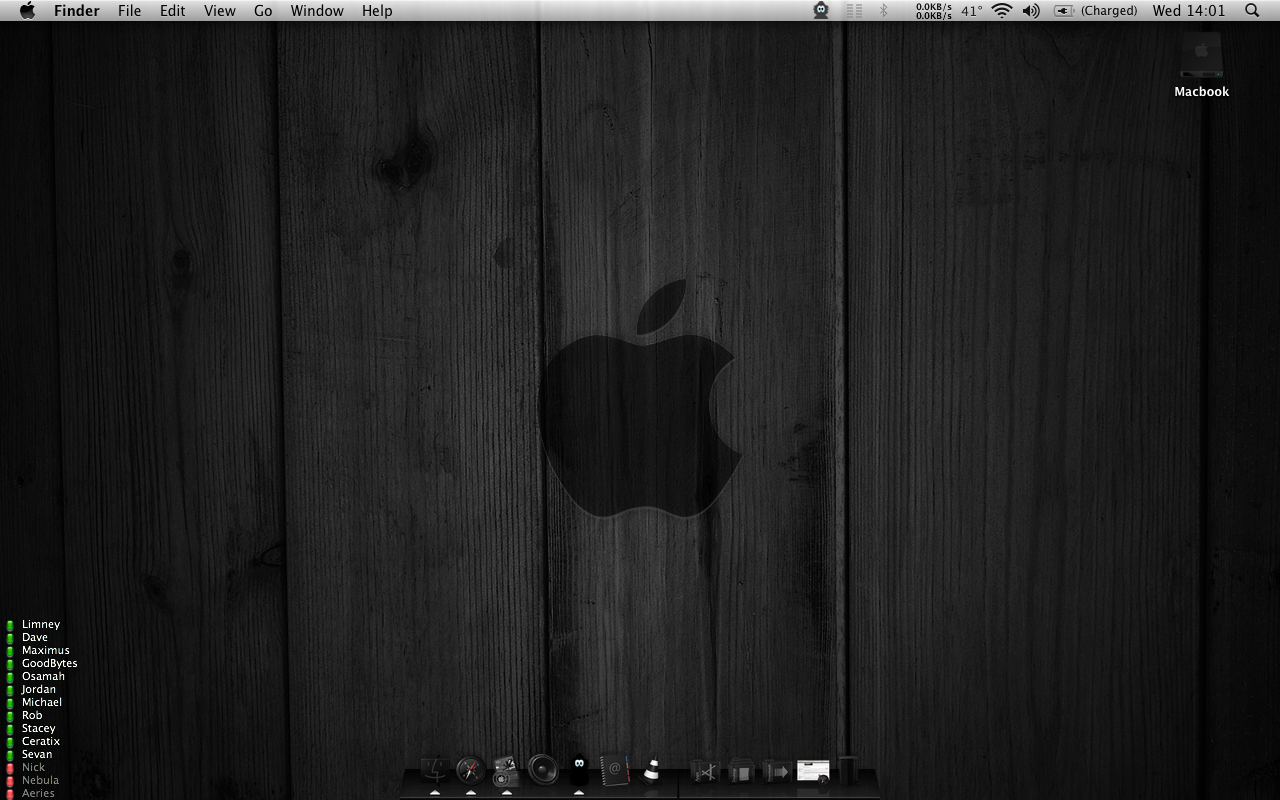Launch Safari compass icon in Dock
1280x800 pixels.
click(x=470, y=771)
